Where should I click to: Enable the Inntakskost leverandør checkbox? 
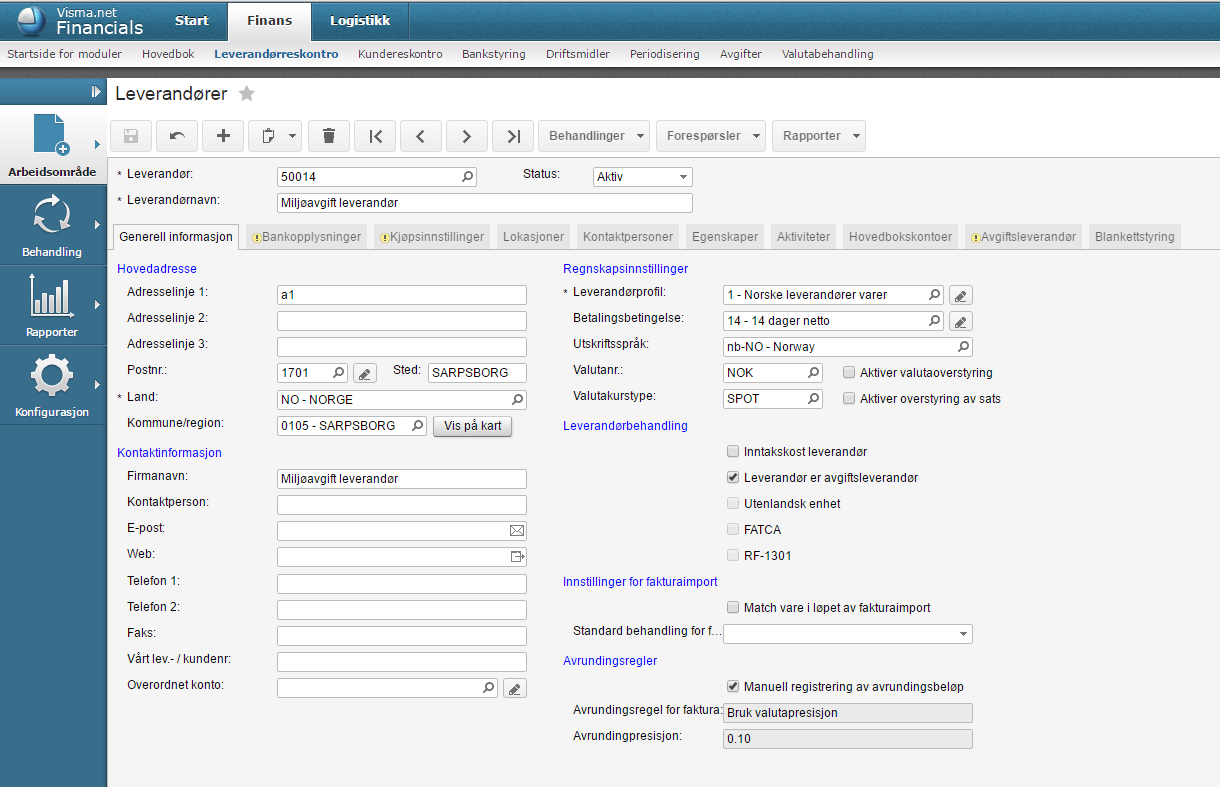click(734, 452)
